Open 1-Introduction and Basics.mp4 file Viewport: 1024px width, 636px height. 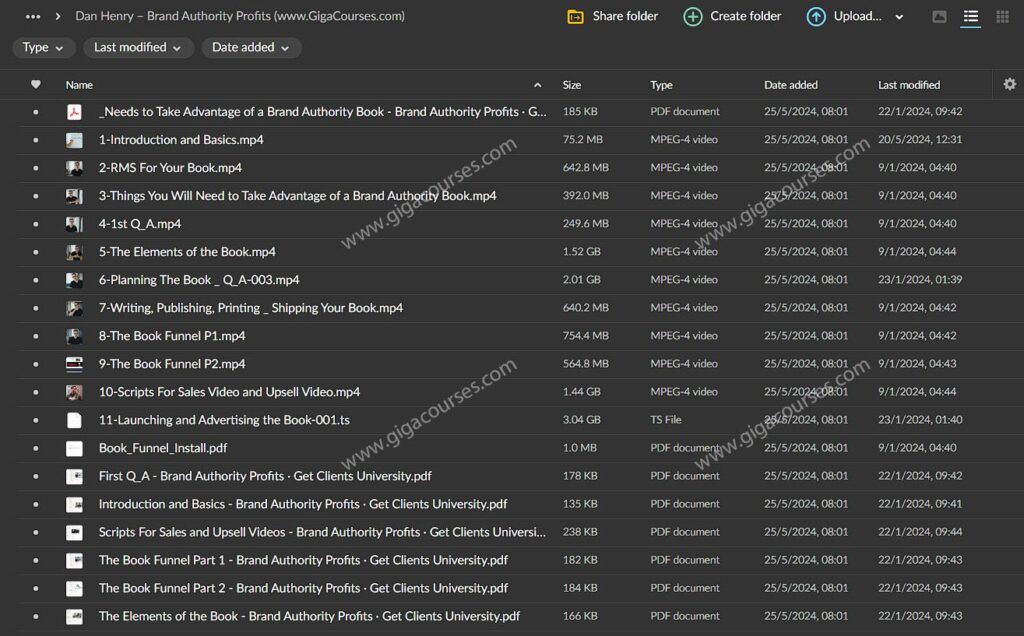coord(181,140)
